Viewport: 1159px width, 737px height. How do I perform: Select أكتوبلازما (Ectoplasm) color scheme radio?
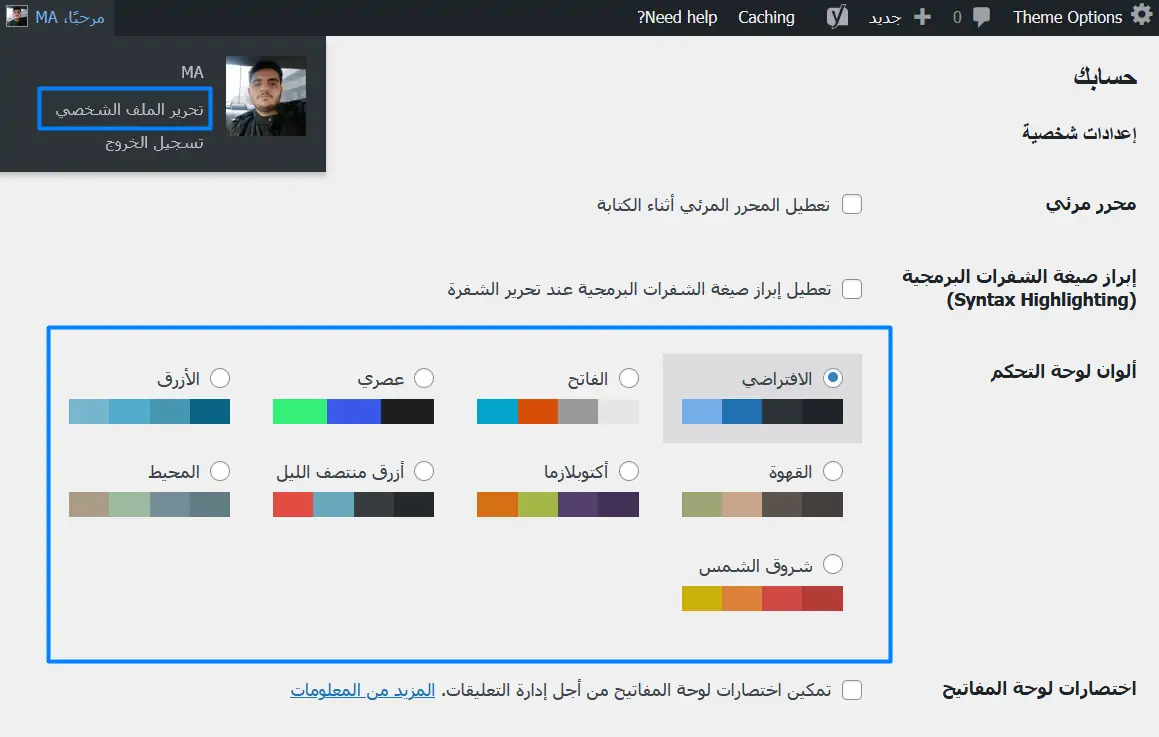[x=628, y=471]
